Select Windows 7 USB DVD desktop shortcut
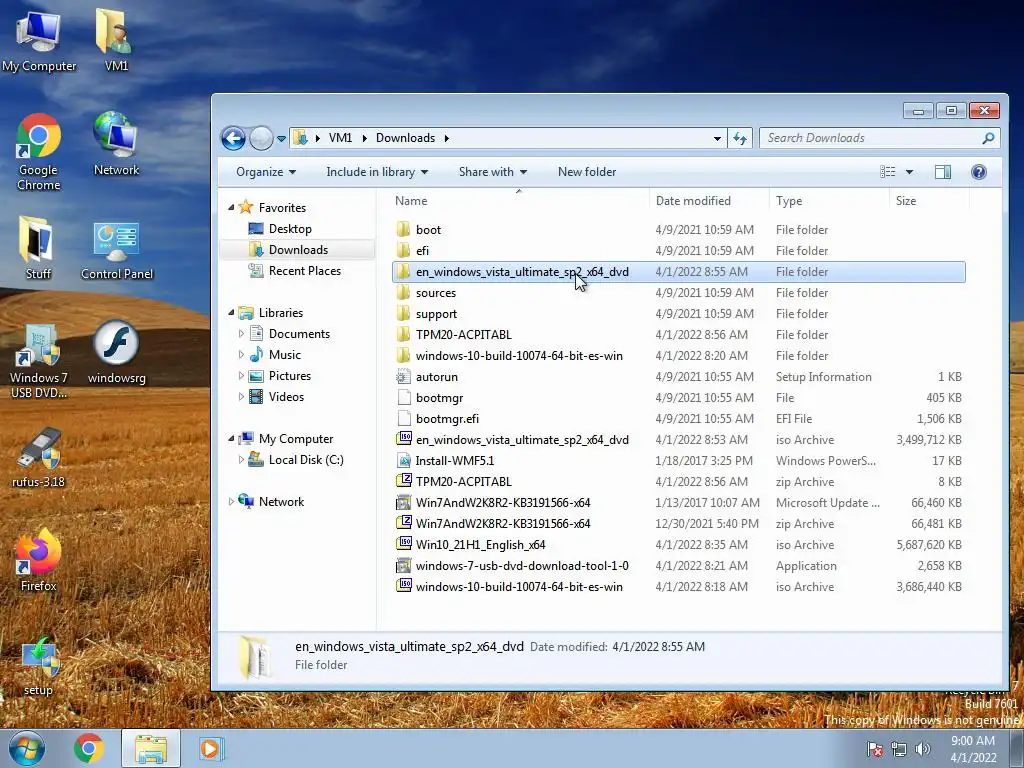1024x768 pixels. pos(39,359)
